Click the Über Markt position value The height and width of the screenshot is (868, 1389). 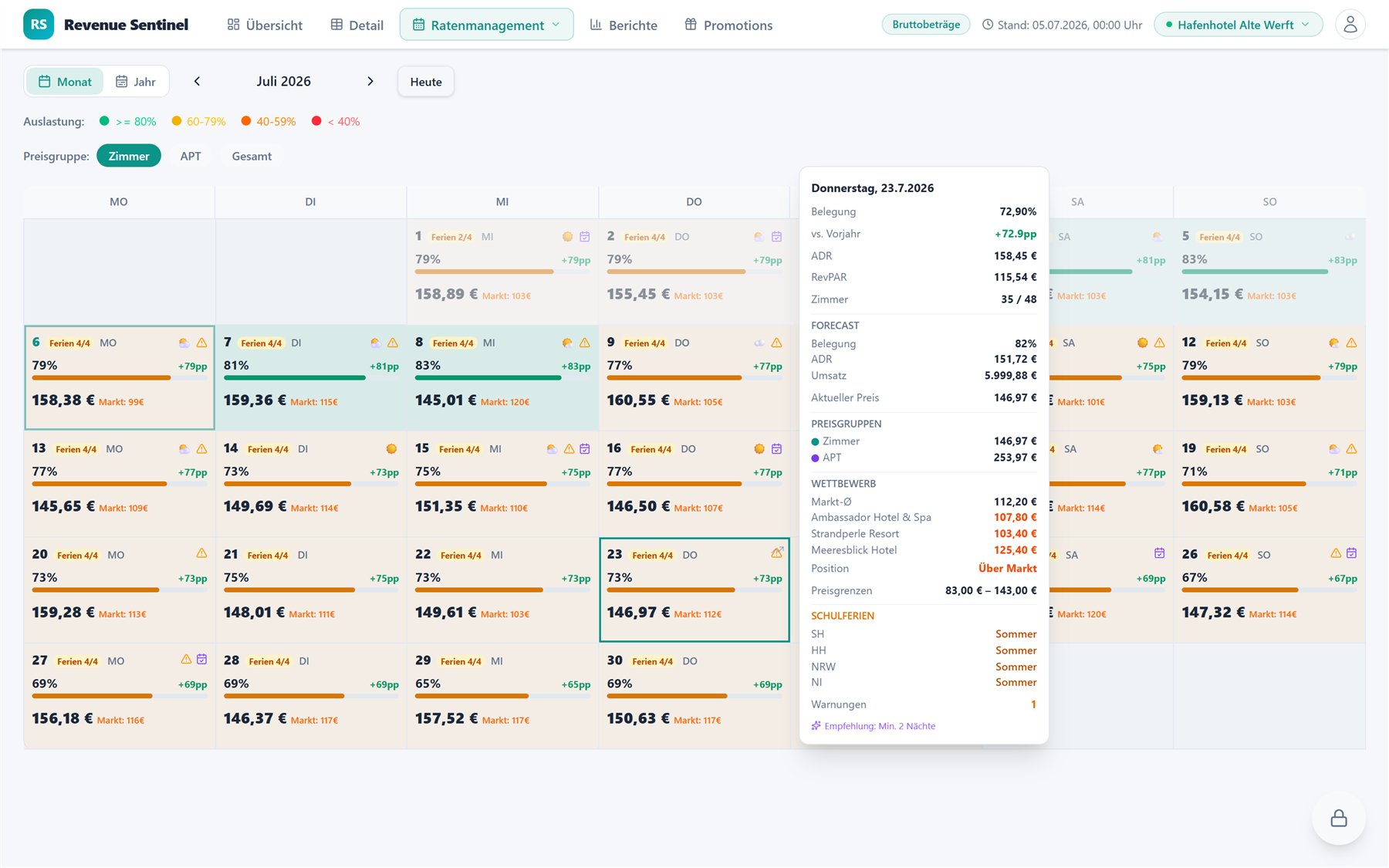pos(1007,568)
